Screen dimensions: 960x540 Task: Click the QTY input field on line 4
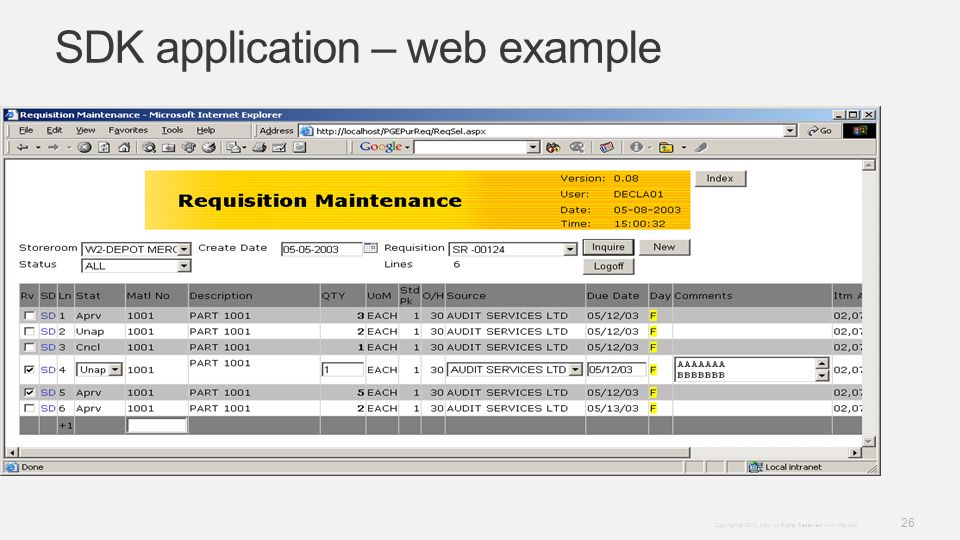pyautogui.click(x=342, y=370)
